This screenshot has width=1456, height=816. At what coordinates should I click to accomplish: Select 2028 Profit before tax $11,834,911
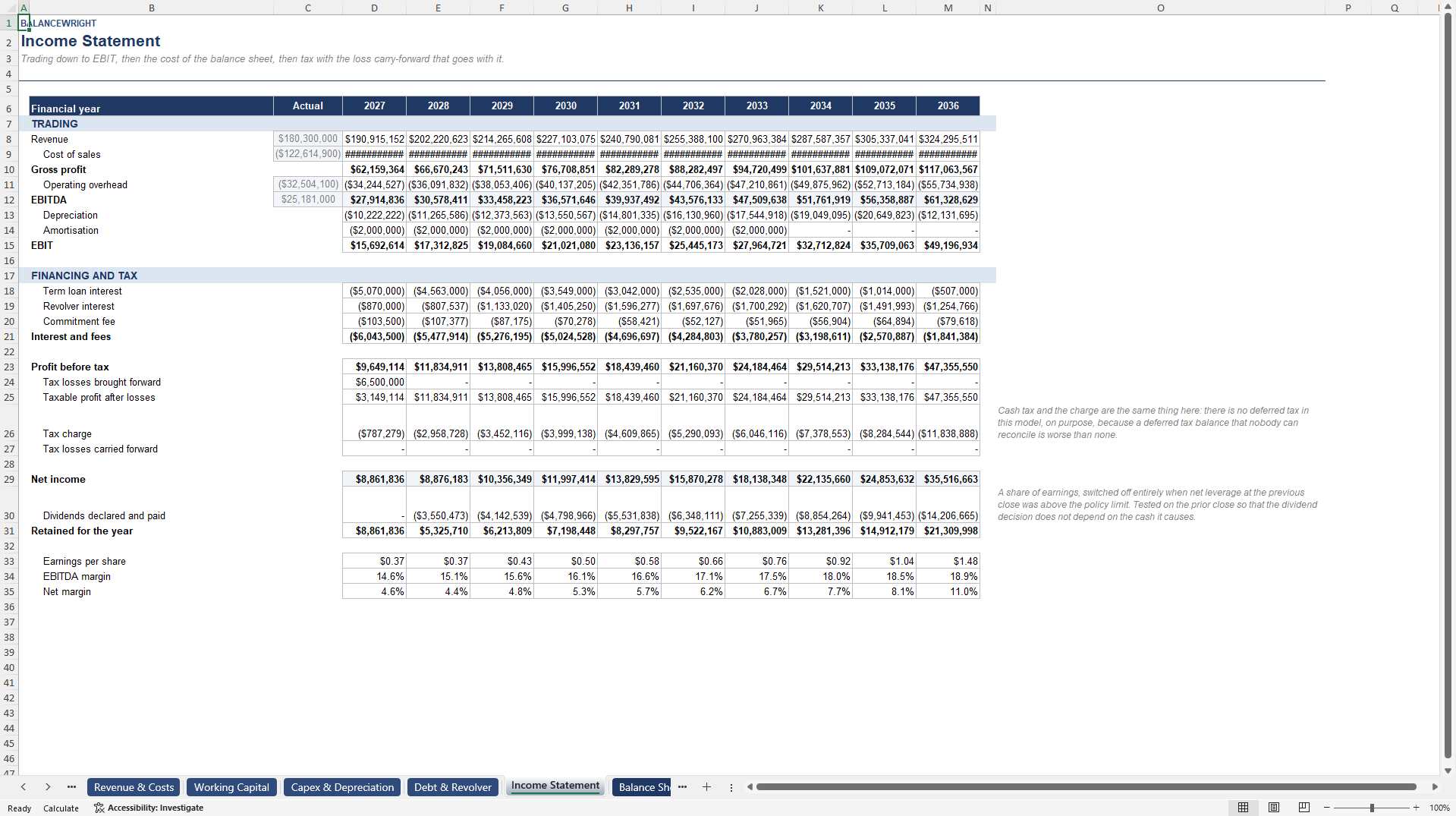click(x=438, y=367)
